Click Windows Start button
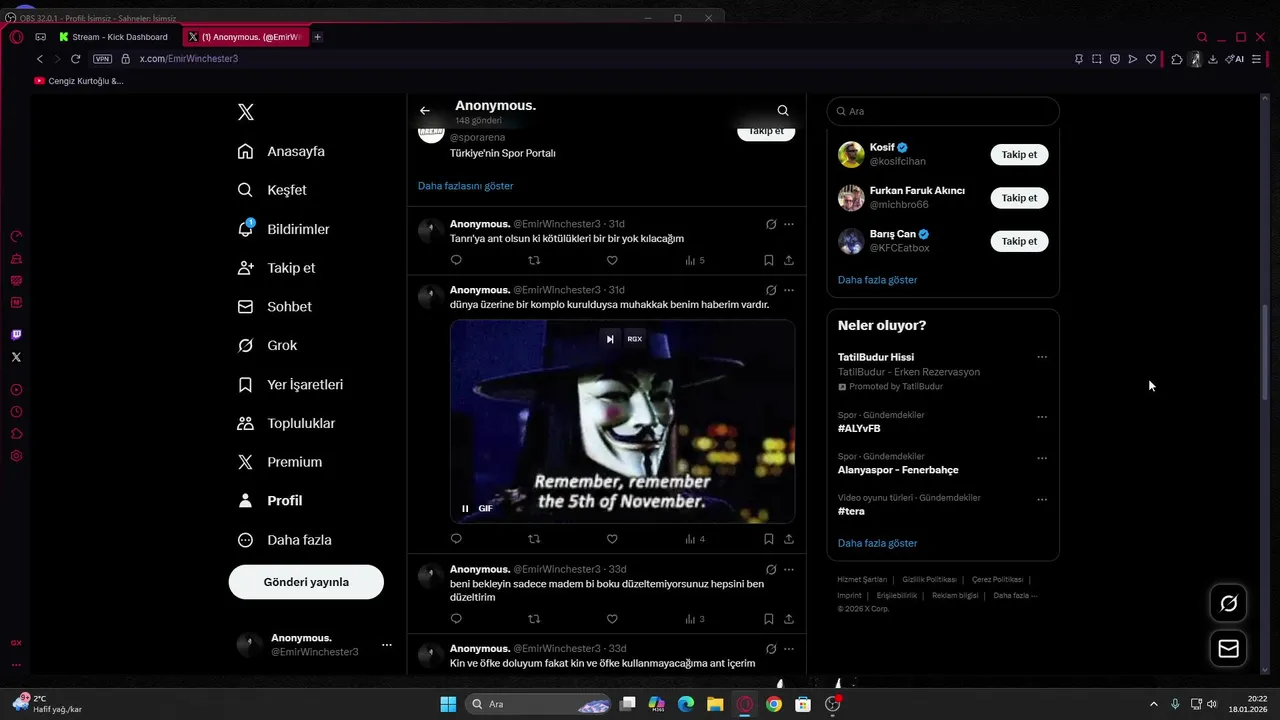The image size is (1280, 720). pyautogui.click(x=448, y=704)
